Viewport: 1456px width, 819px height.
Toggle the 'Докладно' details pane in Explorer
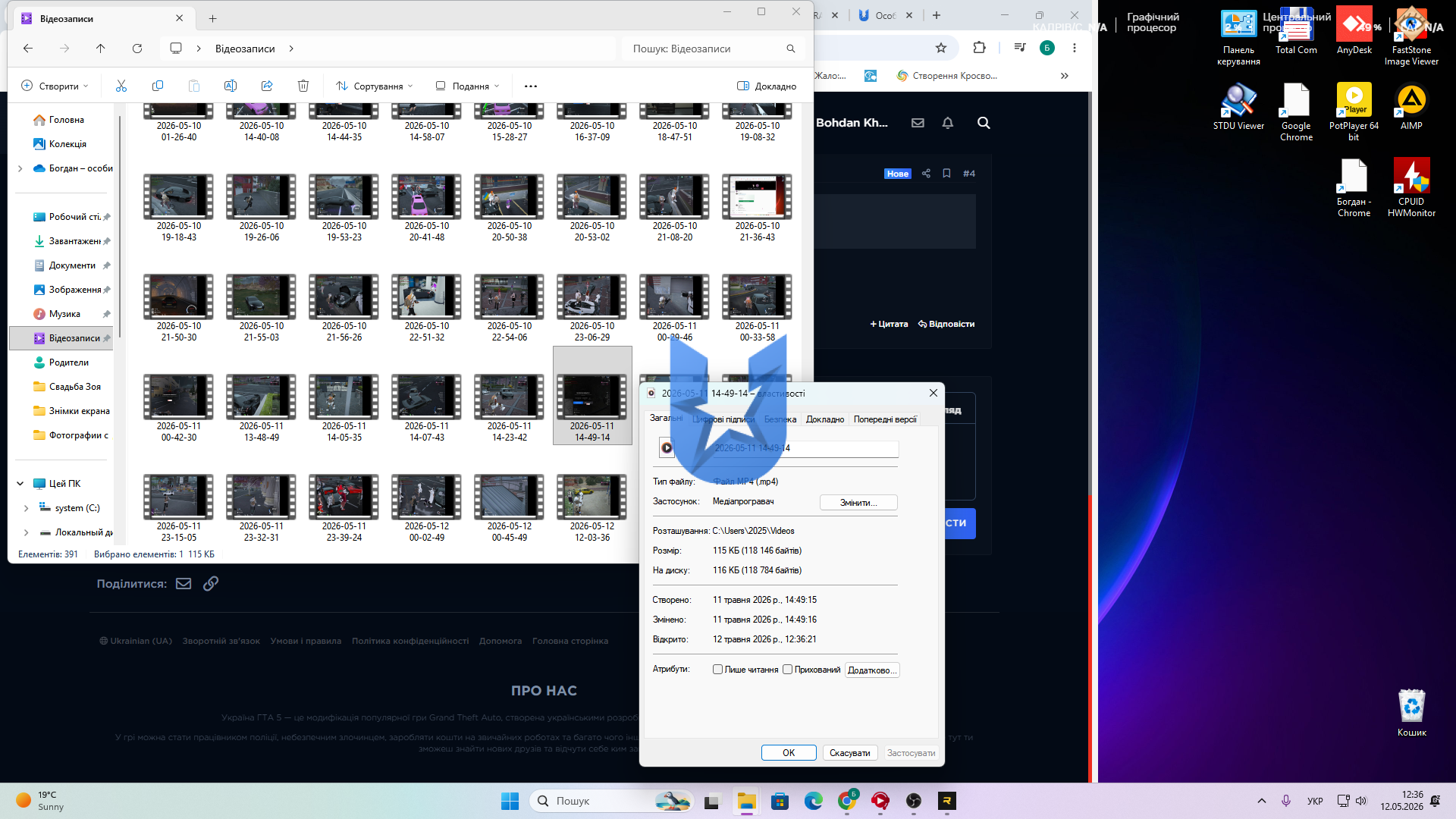coord(767,86)
